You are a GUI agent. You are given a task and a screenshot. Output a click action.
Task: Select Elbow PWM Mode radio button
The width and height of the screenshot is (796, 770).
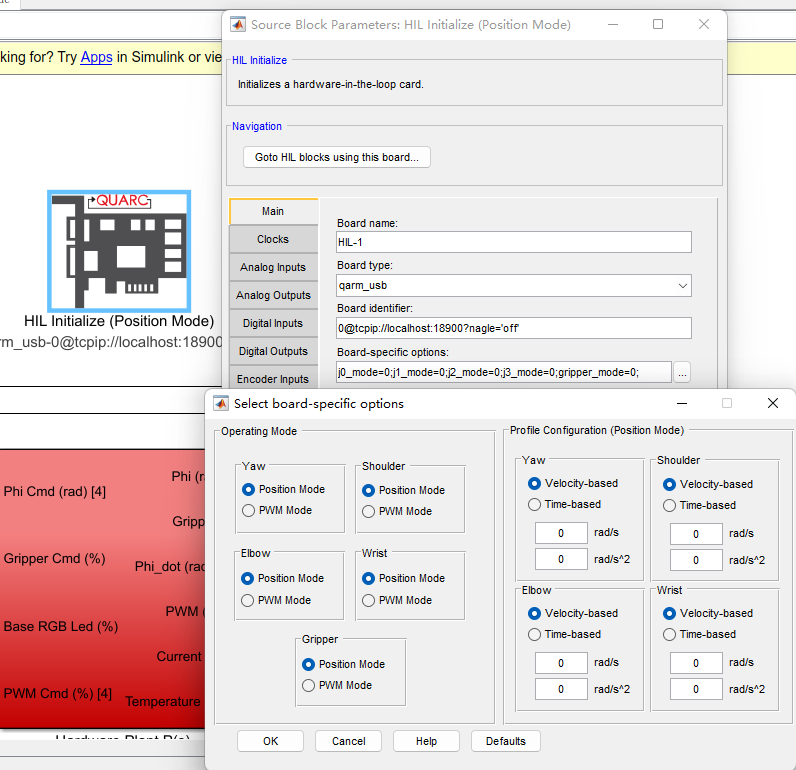pos(247,600)
